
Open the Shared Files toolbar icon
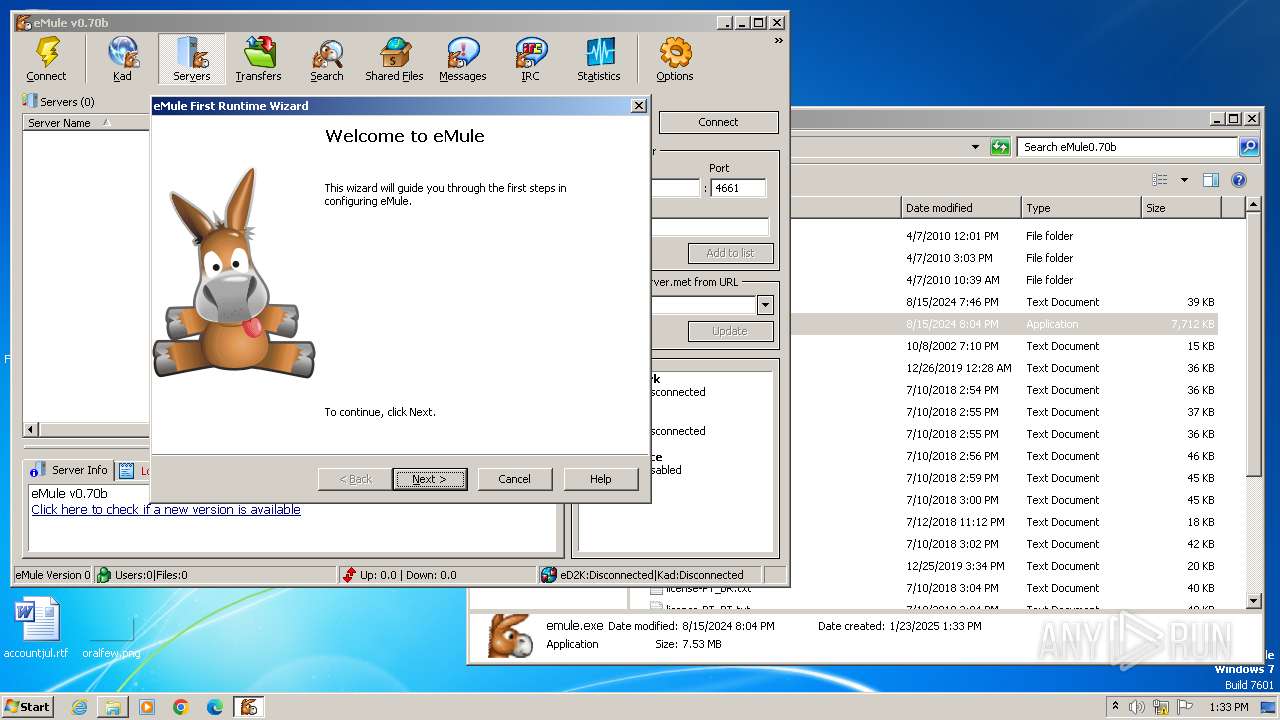click(x=394, y=59)
